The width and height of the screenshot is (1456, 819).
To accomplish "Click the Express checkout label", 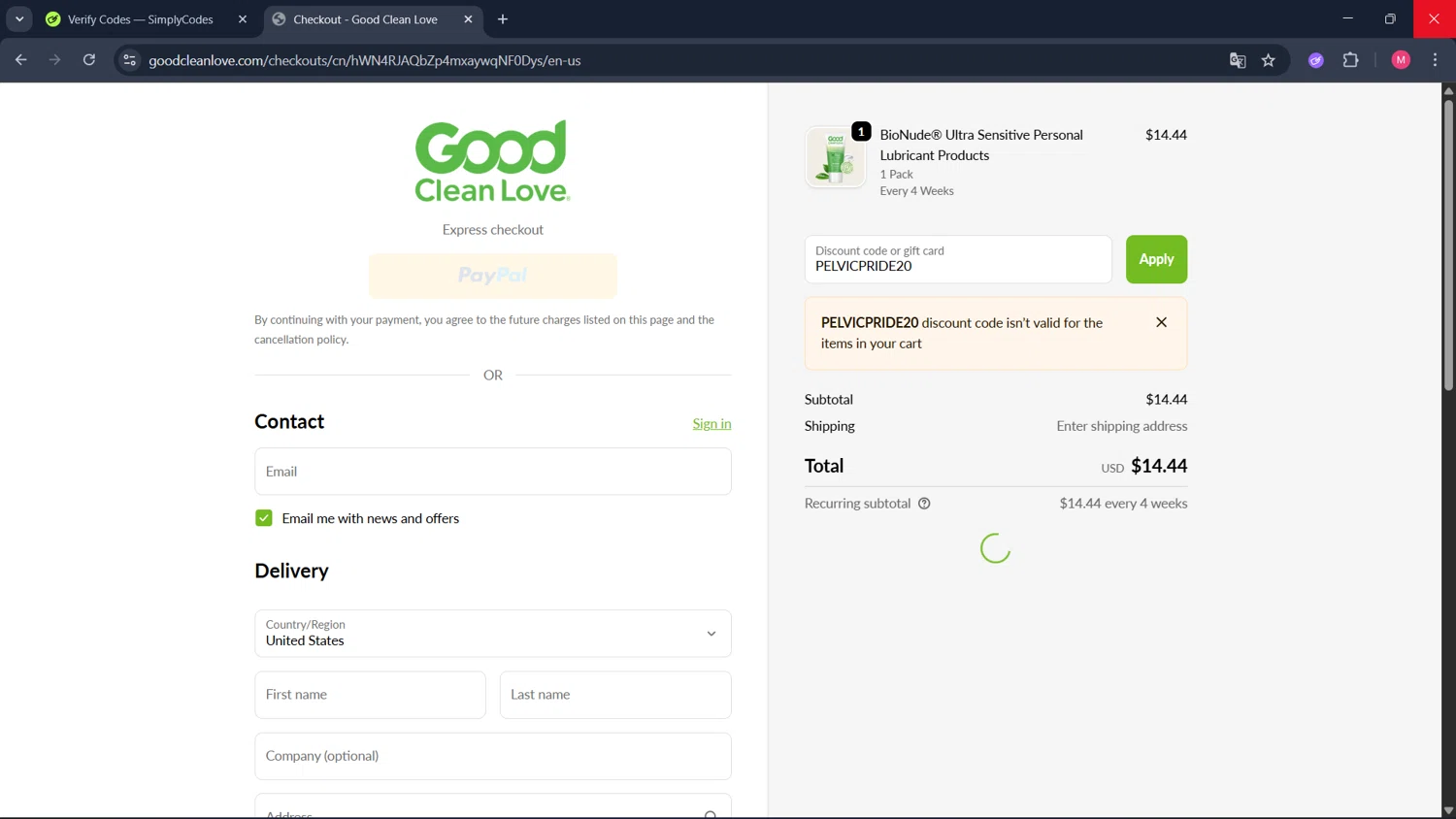I will [x=493, y=230].
